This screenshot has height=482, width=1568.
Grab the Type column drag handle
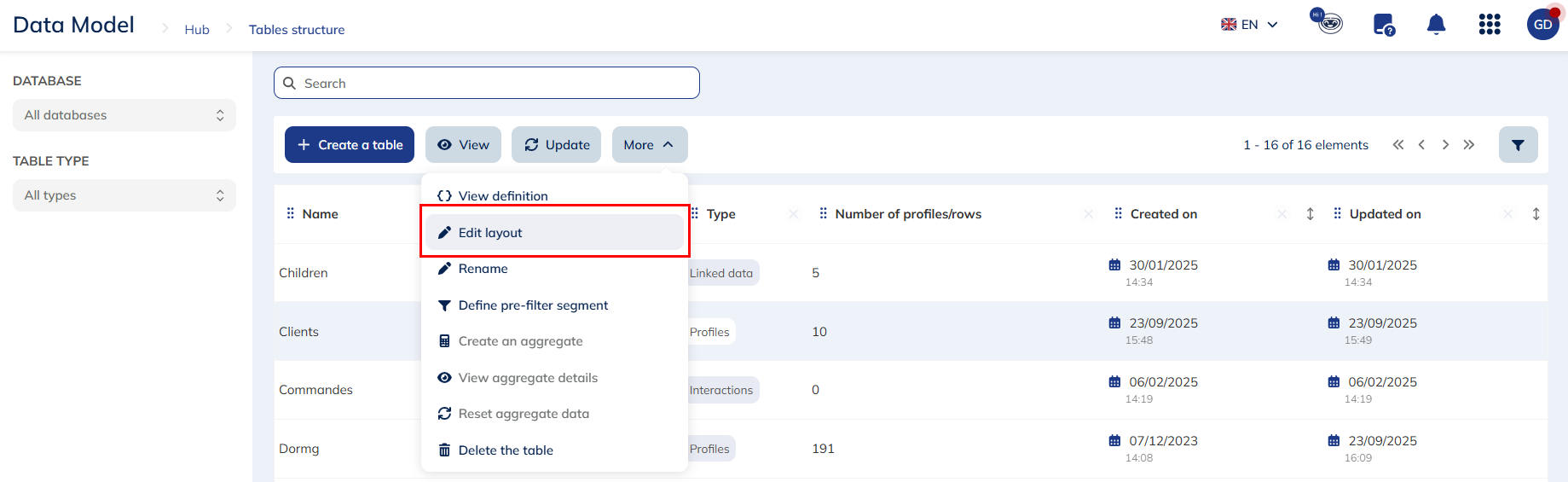tap(695, 213)
